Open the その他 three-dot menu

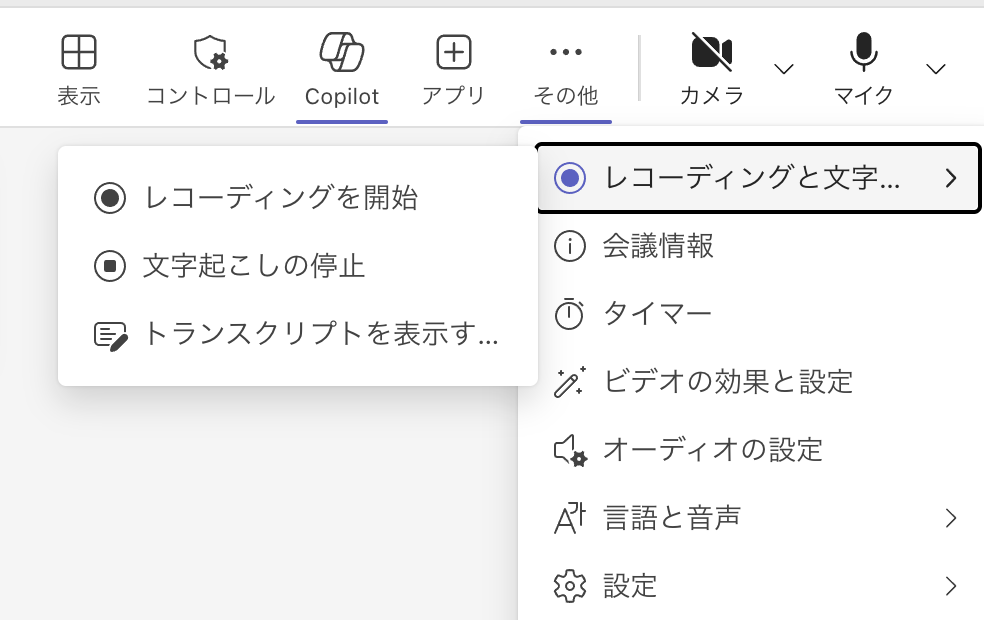(x=565, y=52)
